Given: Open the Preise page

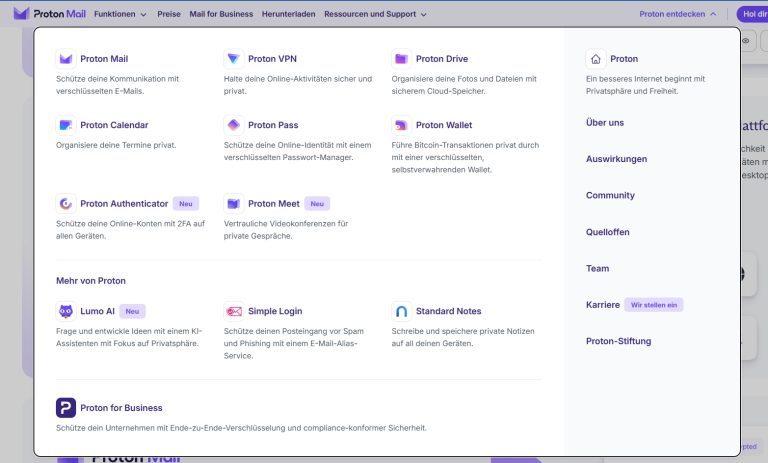Looking at the screenshot, I should point(168,14).
